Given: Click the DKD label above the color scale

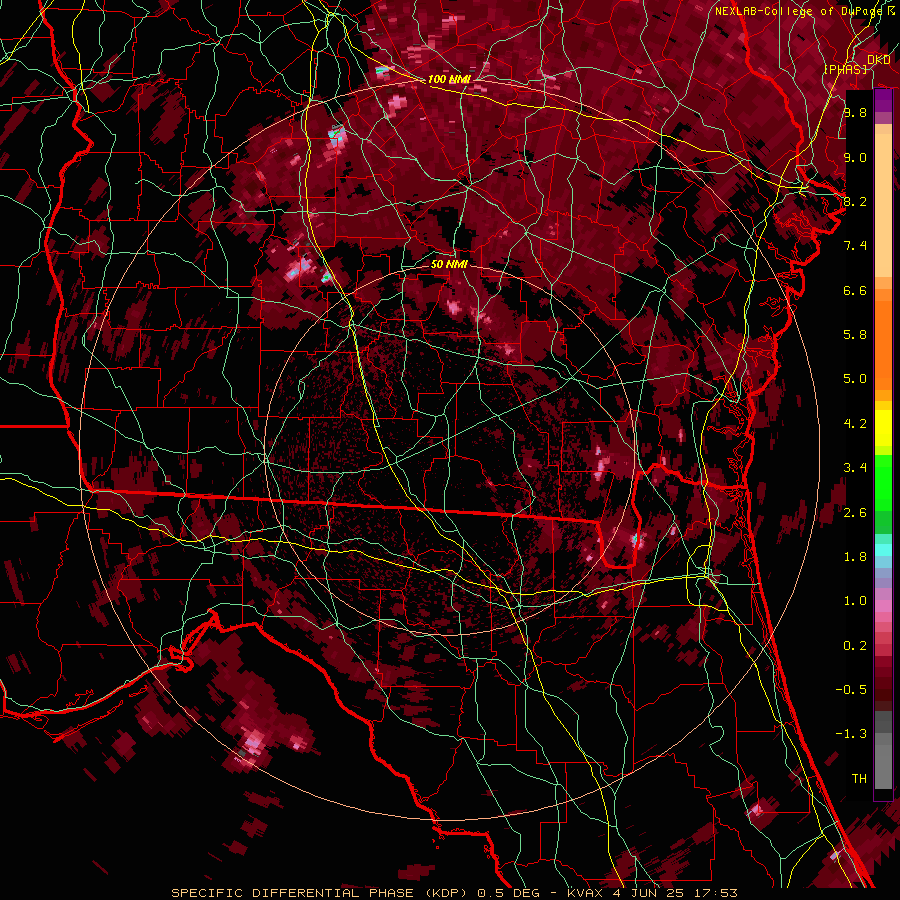Looking at the screenshot, I should (x=879, y=59).
